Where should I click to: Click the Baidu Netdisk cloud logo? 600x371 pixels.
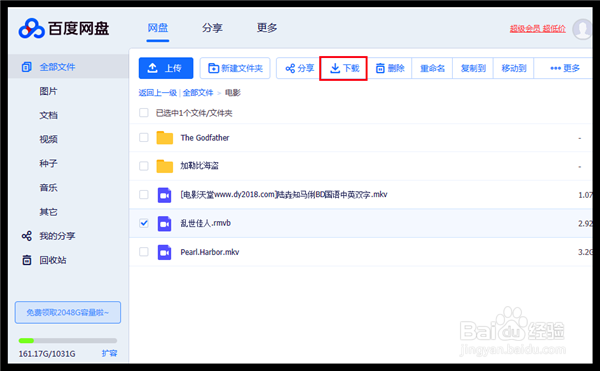click(x=31, y=28)
